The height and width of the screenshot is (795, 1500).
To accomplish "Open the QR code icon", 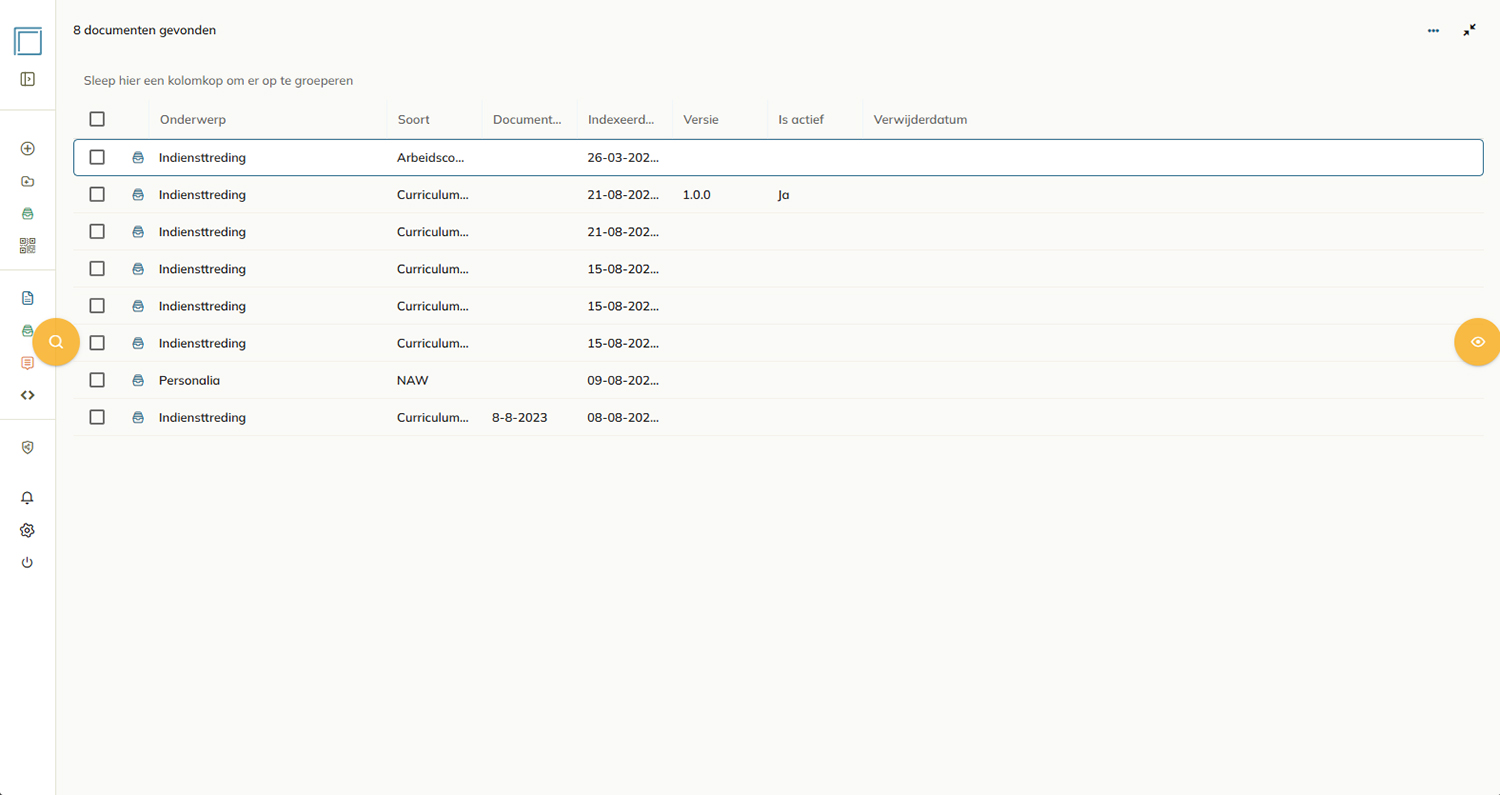I will [27, 245].
